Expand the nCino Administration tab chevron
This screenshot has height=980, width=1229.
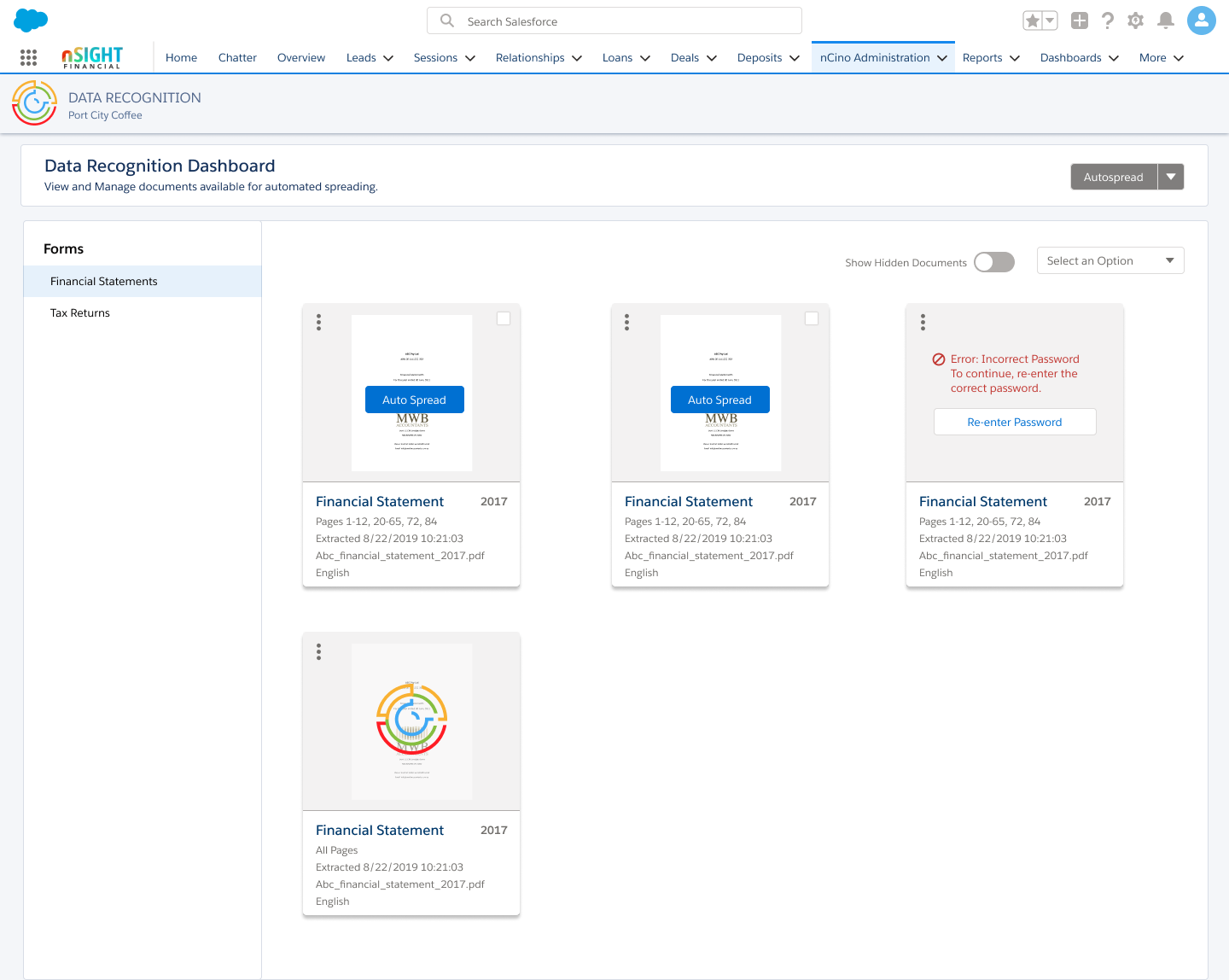click(x=942, y=58)
